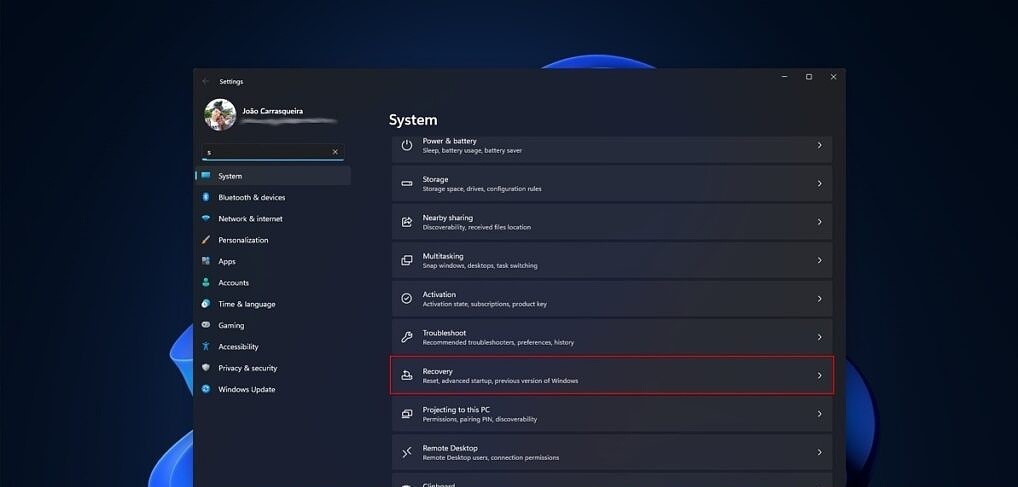Click the Remote Desktop icon
This screenshot has height=487, width=1018.
[x=407, y=452]
